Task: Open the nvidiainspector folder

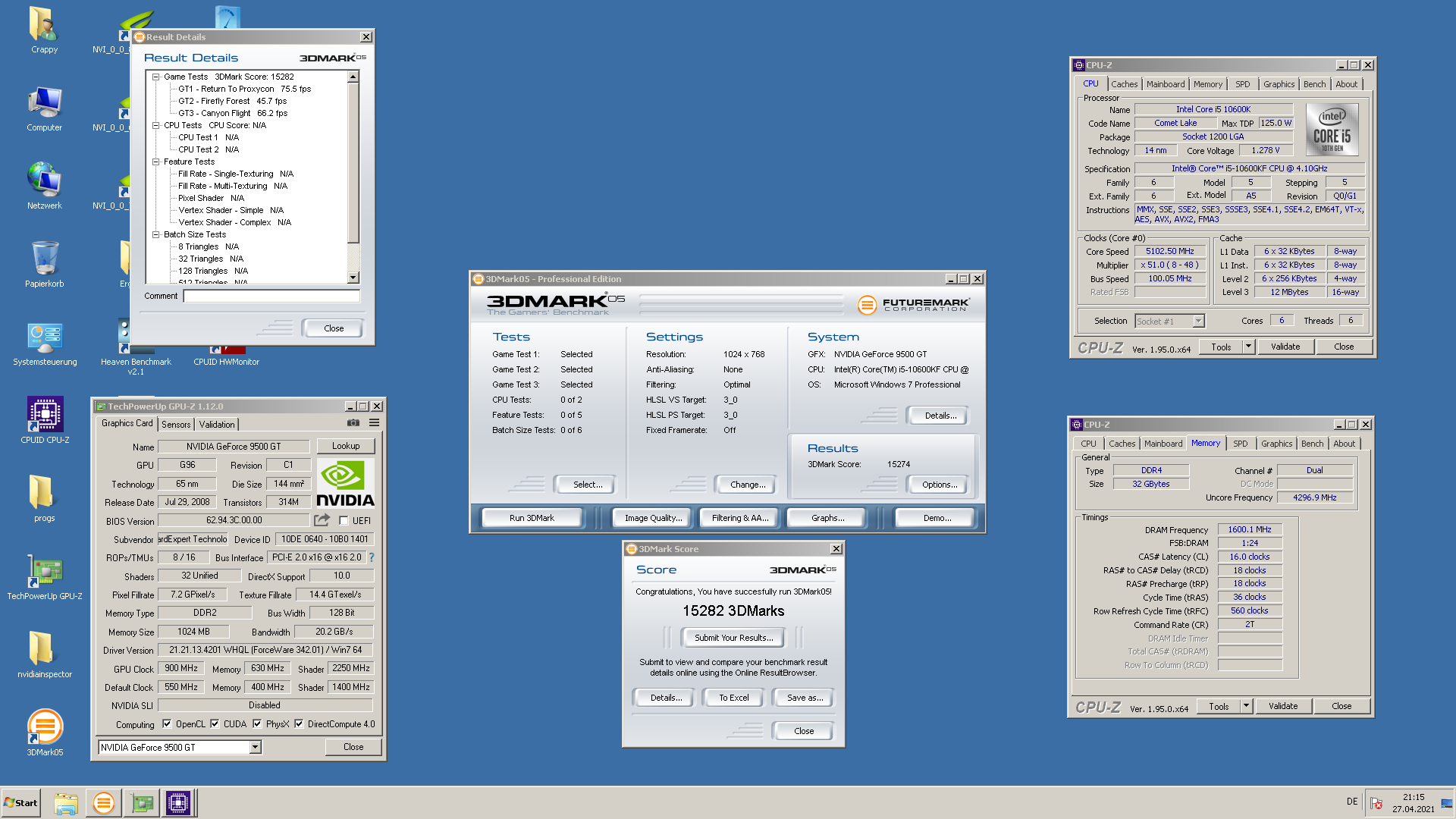Action: point(45,655)
